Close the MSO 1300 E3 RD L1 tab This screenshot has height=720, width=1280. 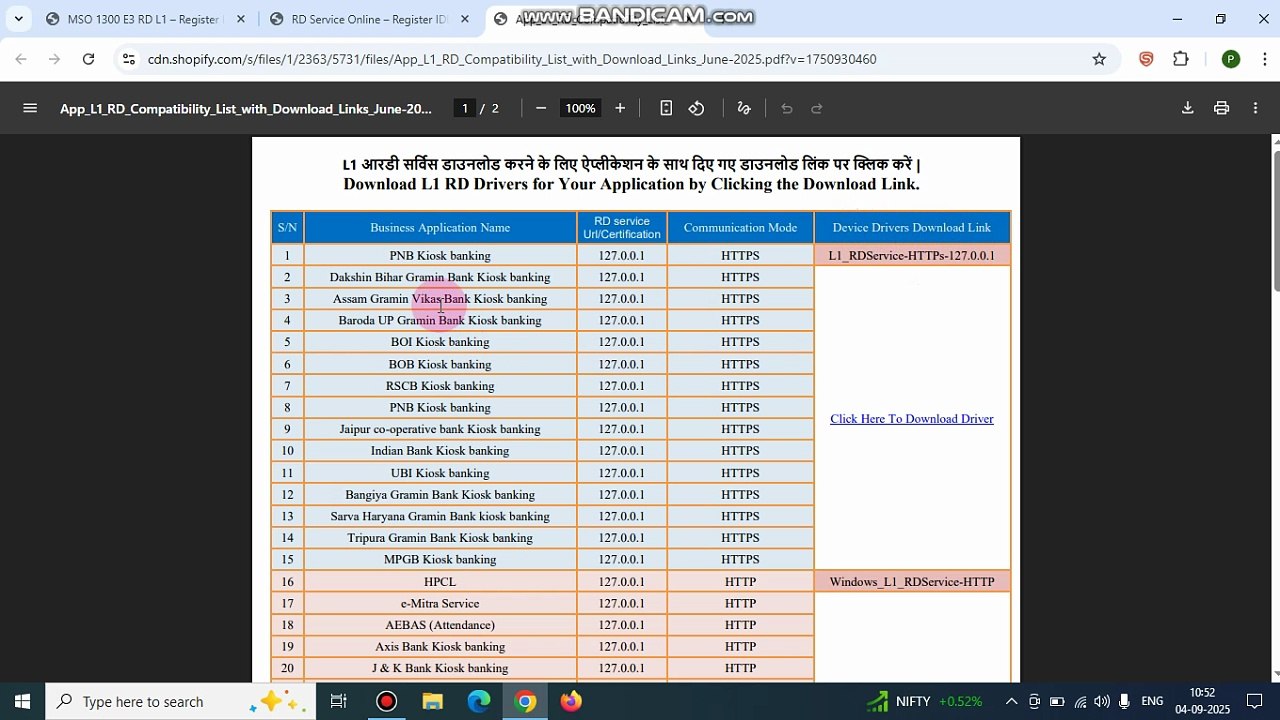click(241, 19)
